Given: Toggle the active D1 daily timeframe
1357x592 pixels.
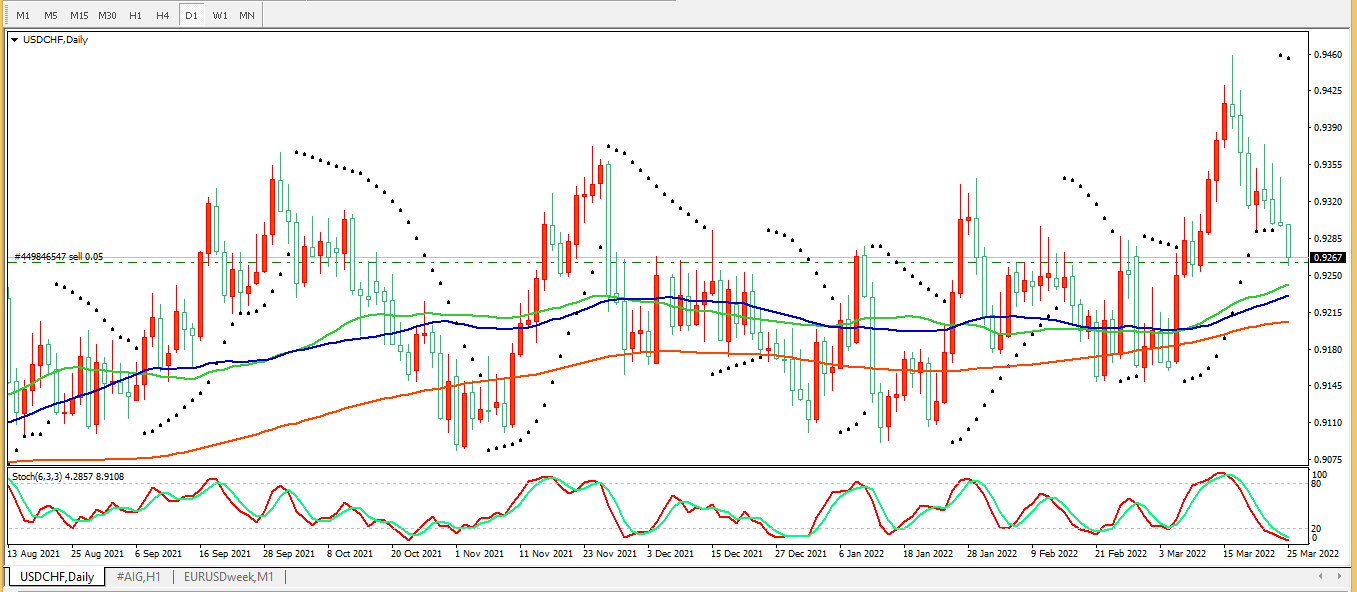Looking at the screenshot, I should click(x=191, y=16).
